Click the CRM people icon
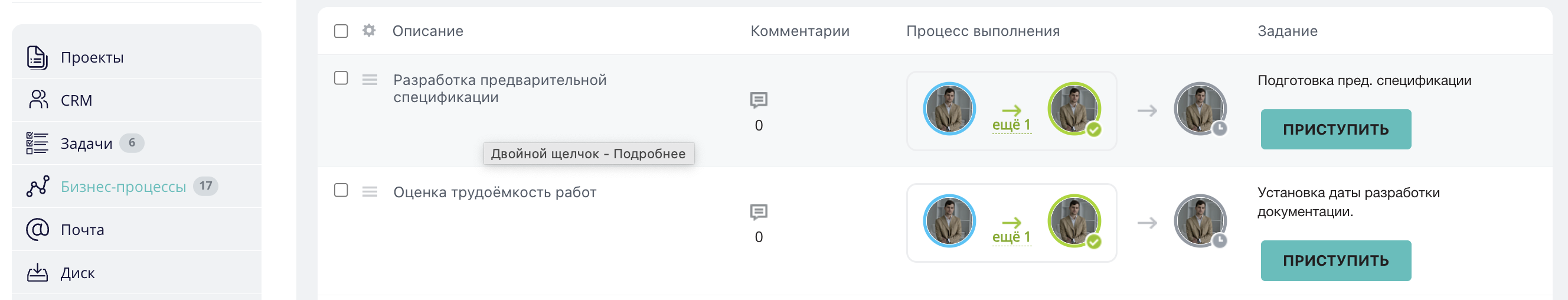 [38, 100]
